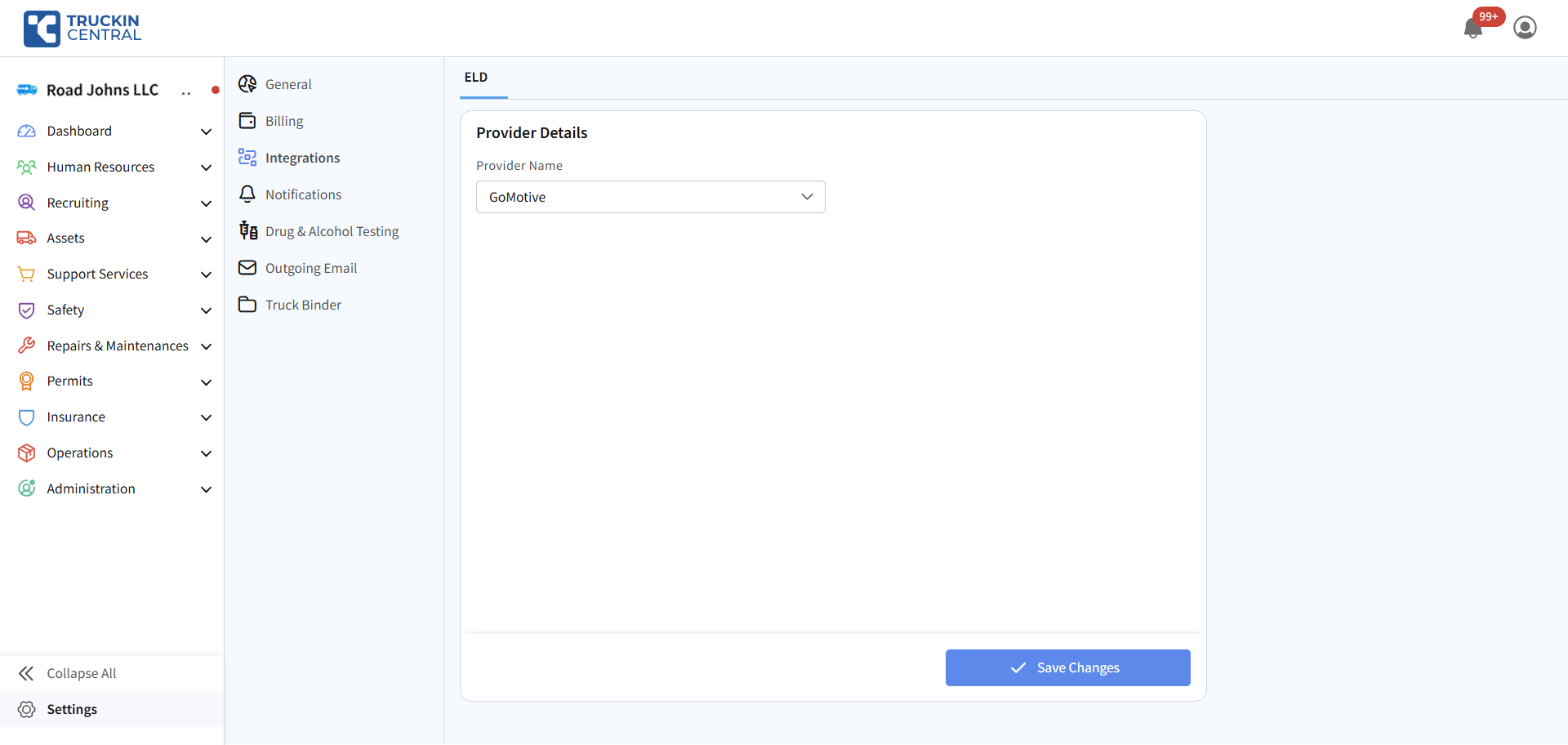Expand the Administration menu chevron
The image size is (1568, 745).
(206, 489)
